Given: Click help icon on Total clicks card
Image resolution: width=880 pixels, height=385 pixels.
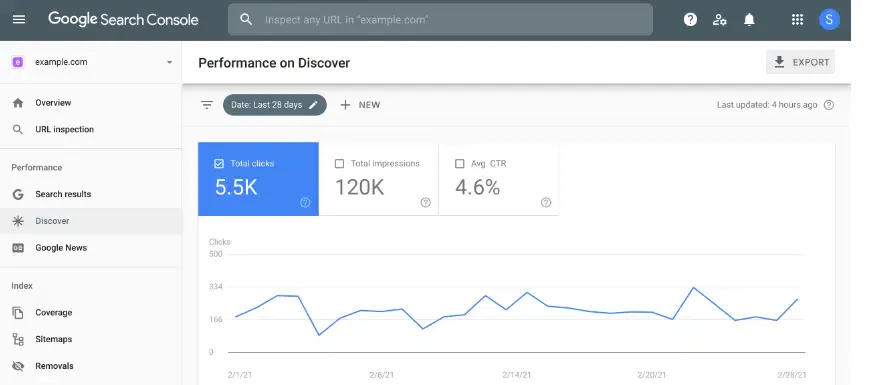Looking at the screenshot, I should 305,203.
